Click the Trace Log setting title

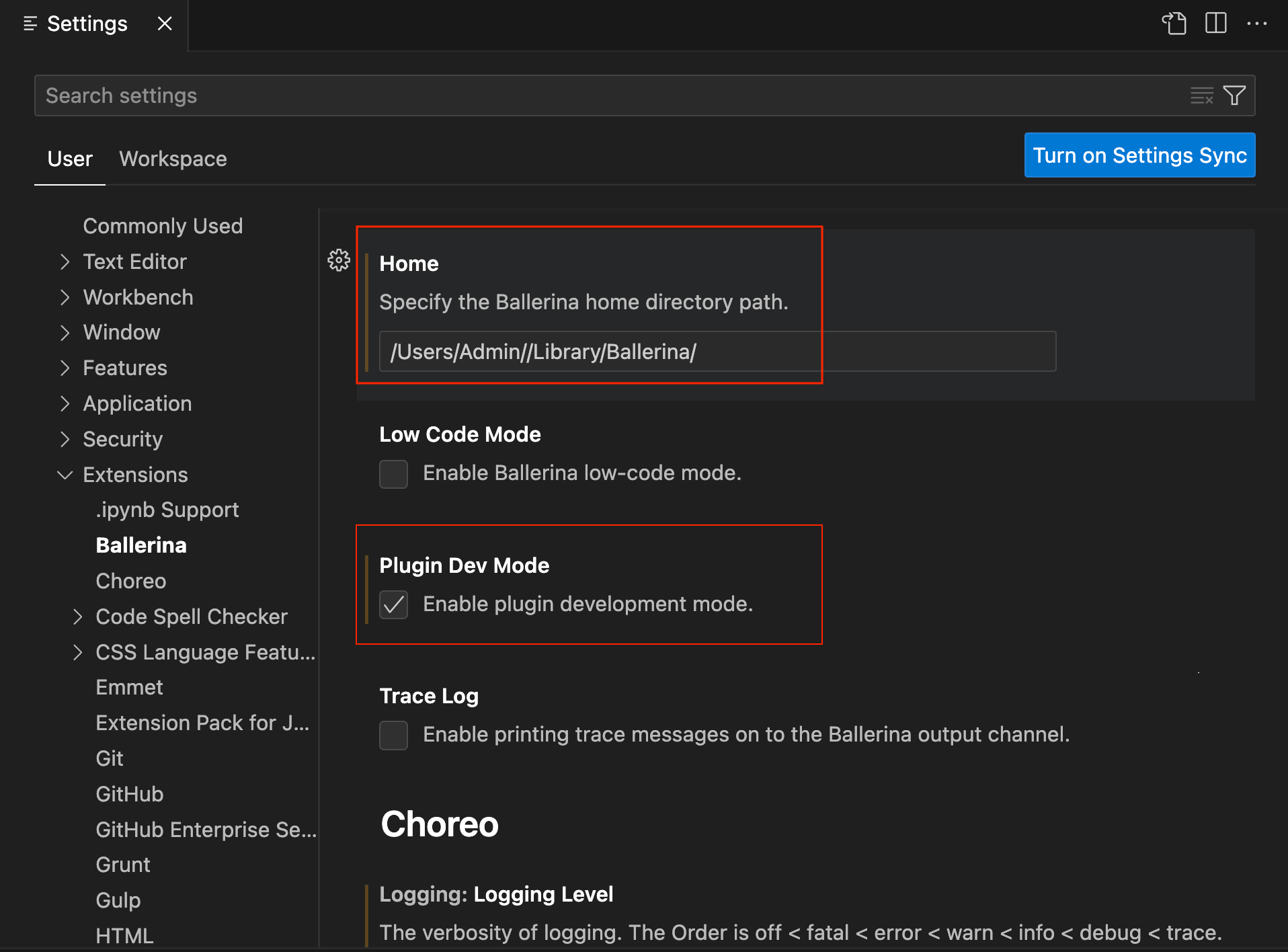429,696
